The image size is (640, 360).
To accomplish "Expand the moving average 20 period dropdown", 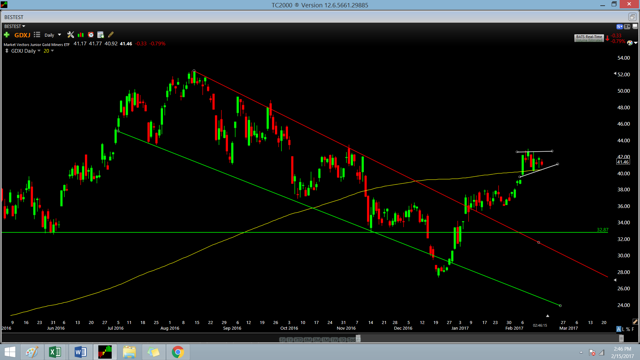I will (49, 51).
